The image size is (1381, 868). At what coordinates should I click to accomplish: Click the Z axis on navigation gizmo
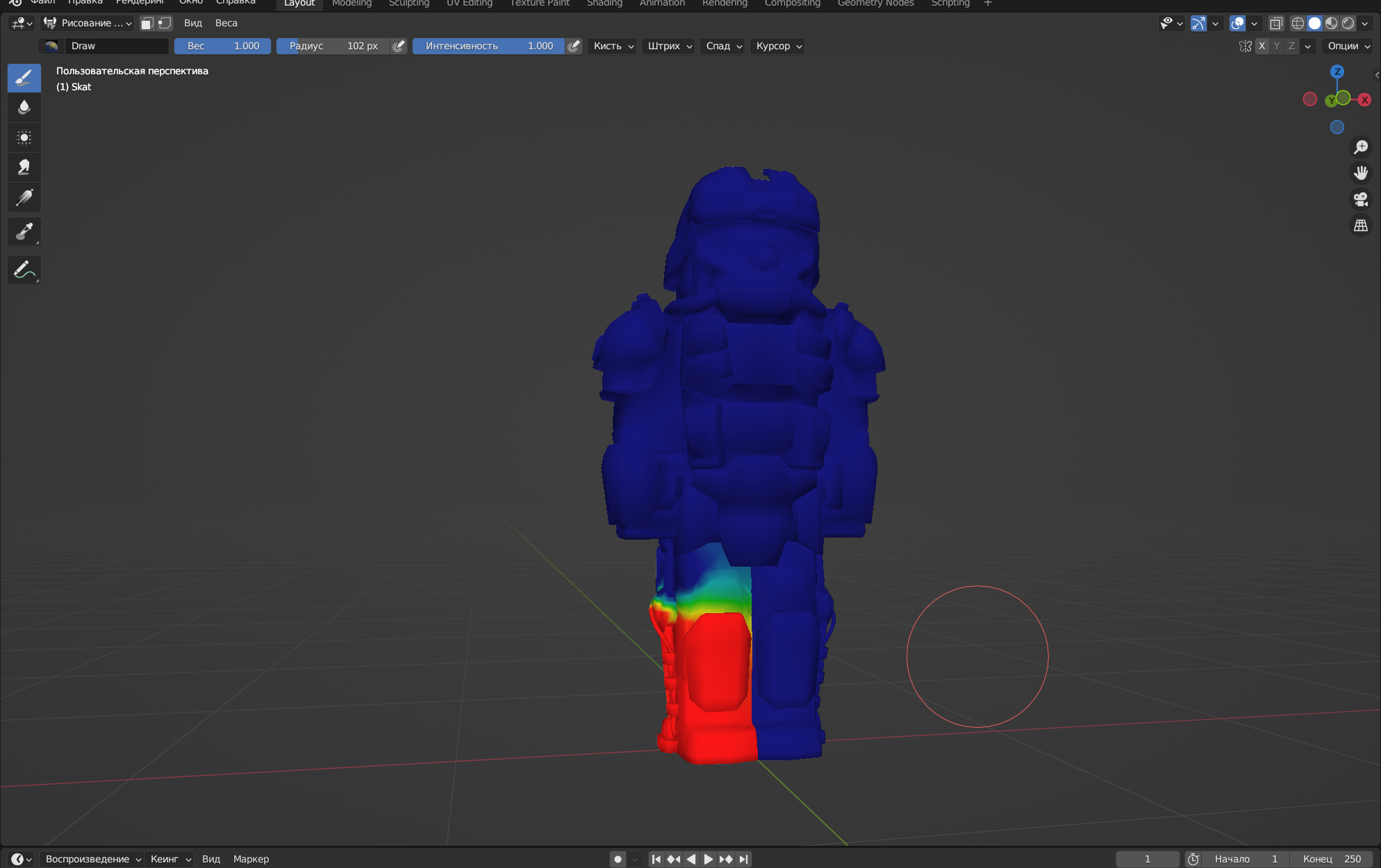click(1337, 72)
